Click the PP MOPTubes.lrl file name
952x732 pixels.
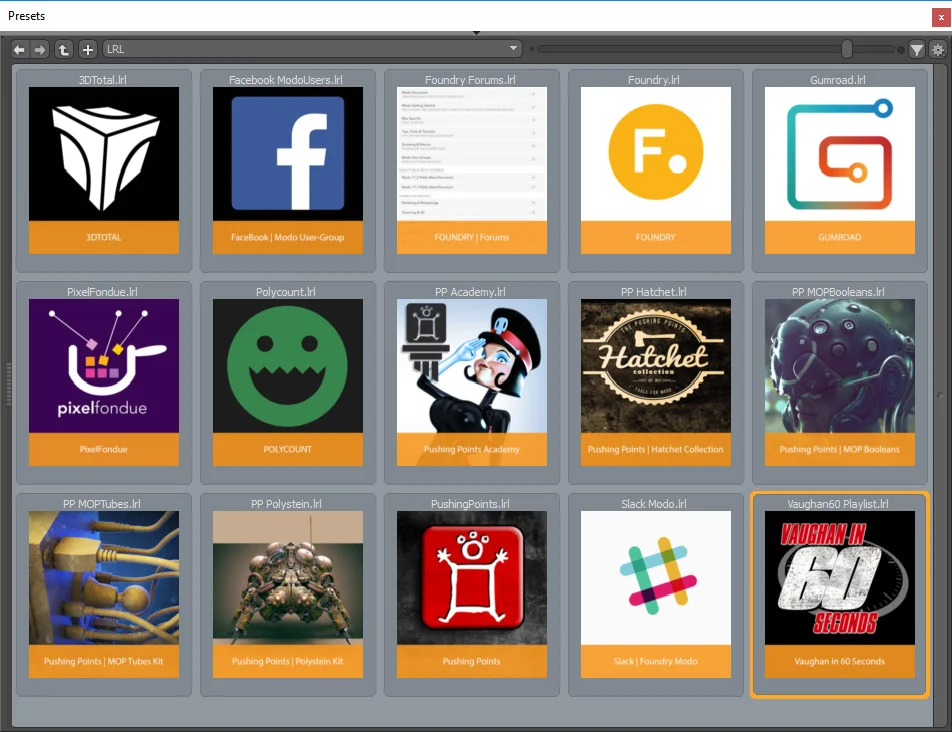(x=102, y=503)
